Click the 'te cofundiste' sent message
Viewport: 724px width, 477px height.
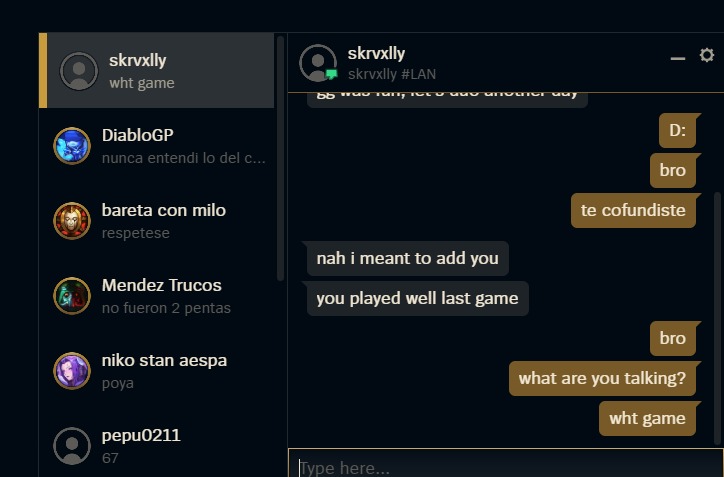(633, 211)
